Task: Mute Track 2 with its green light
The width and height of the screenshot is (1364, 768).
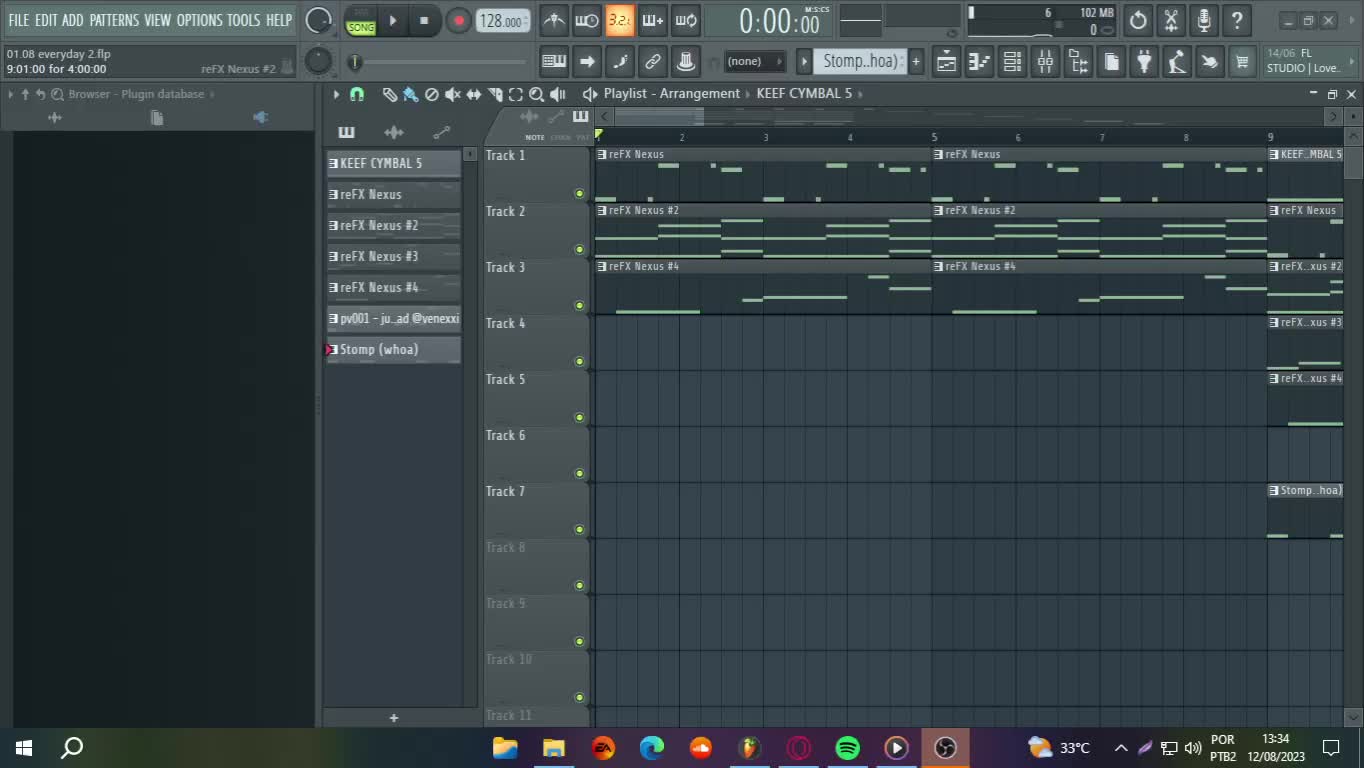Action: 579,249
